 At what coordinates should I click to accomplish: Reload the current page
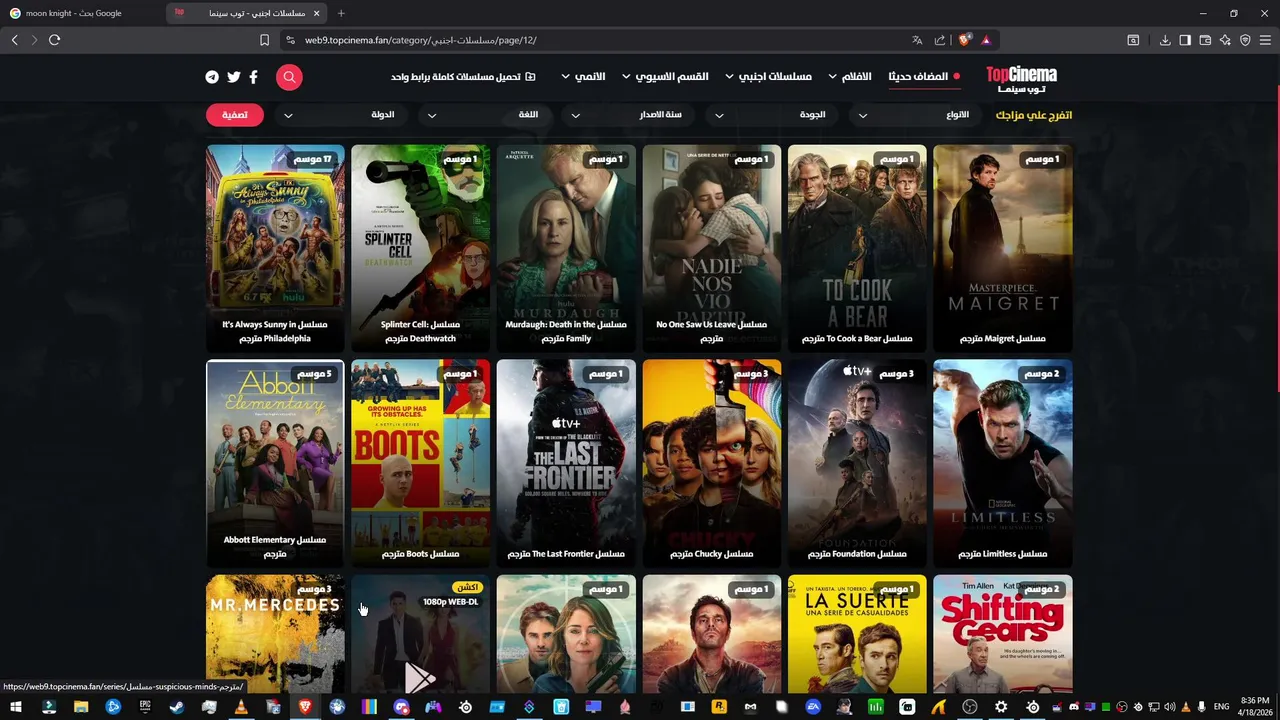(54, 40)
